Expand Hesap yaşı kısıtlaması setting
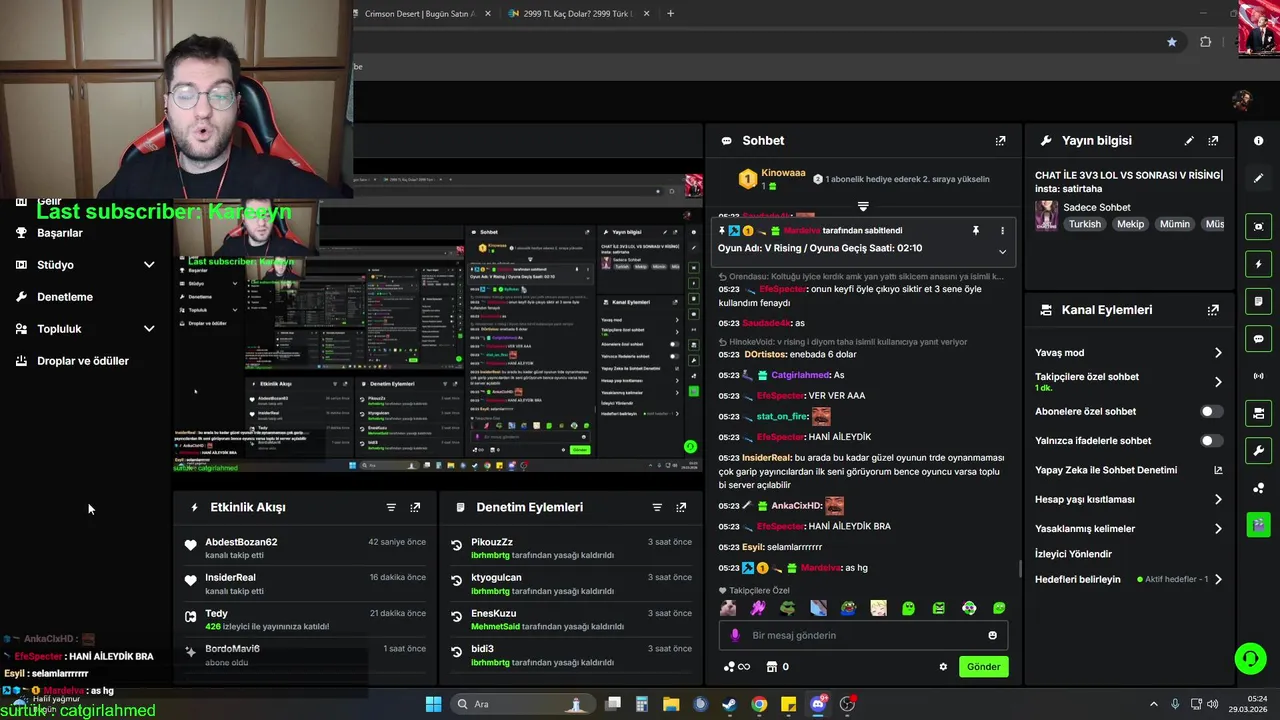1280x720 pixels. click(x=1217, y=499)
